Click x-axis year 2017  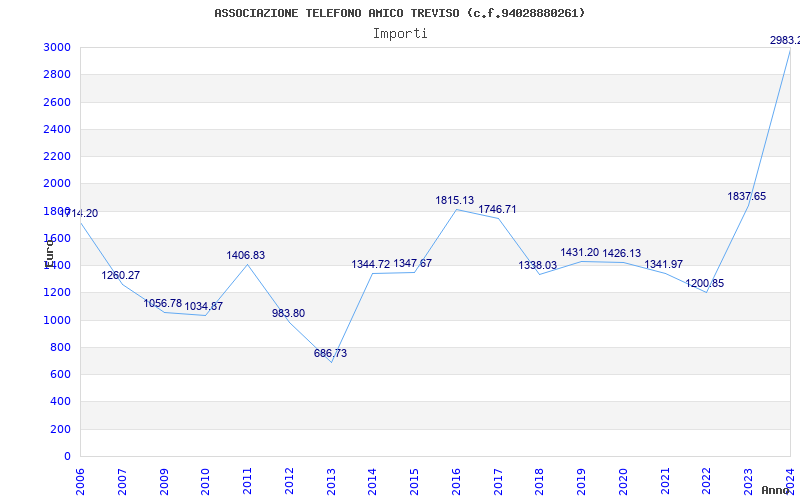(x=498, y=482)
